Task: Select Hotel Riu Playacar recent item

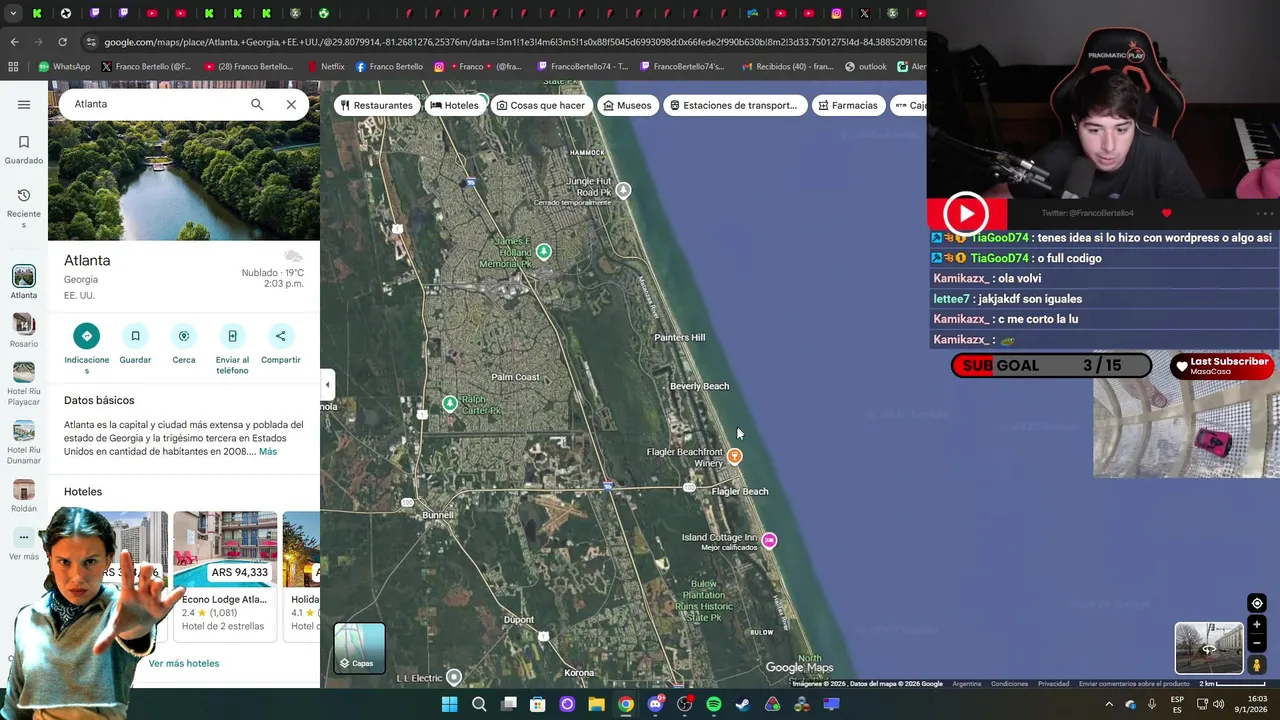Action: (24, 384)
